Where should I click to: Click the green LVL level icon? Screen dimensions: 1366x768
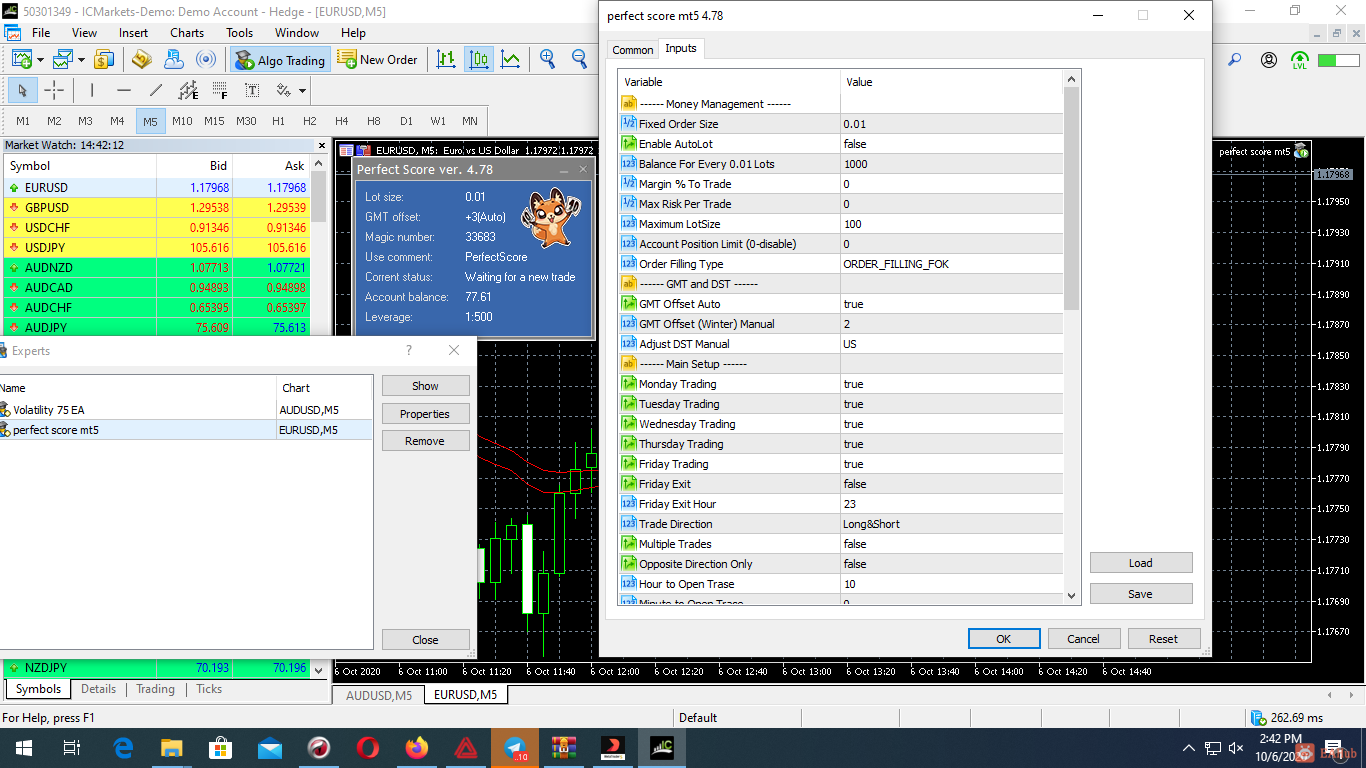1300,60
